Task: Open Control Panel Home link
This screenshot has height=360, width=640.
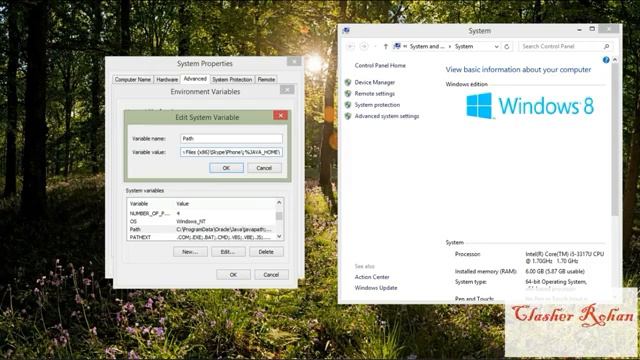Action: [380, 65]
